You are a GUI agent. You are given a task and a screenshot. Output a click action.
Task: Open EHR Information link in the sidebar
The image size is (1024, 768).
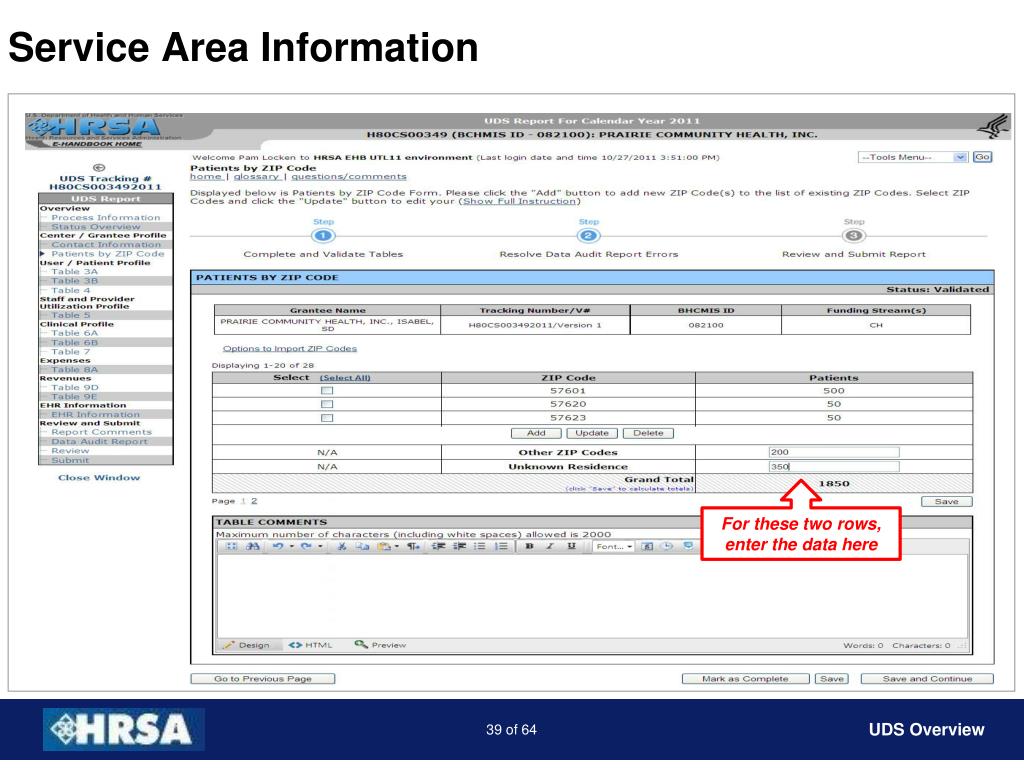95,414
